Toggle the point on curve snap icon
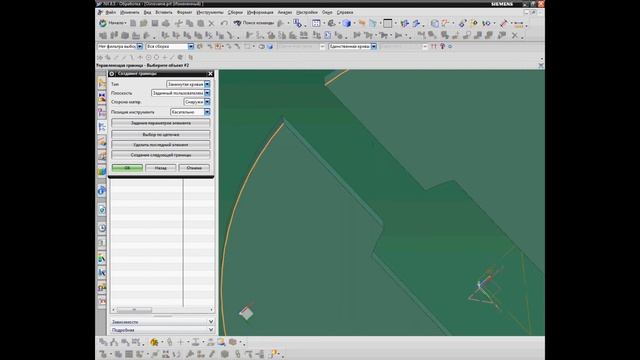640x360 pixels. 172,58
